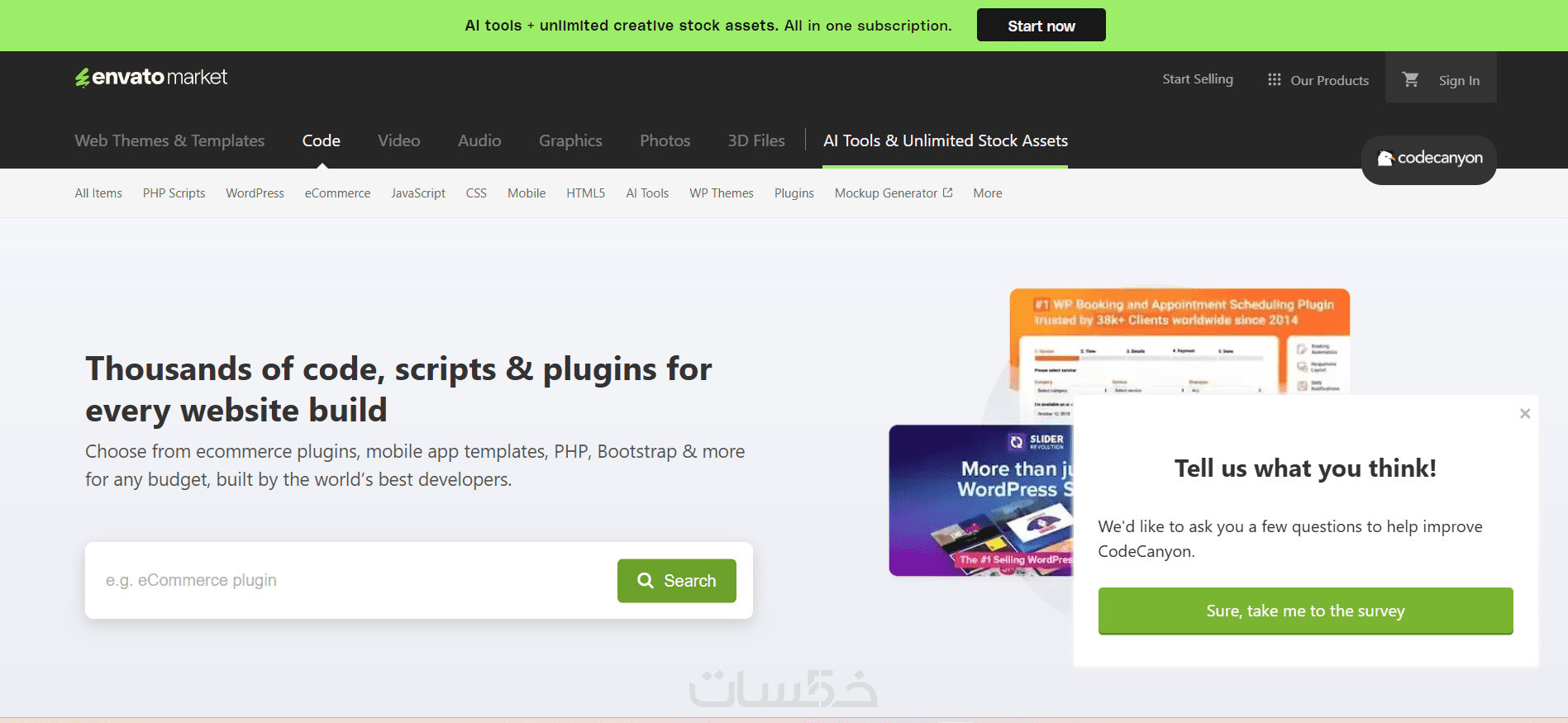Open Mockup Generator external link

click(x=894, y=193)
